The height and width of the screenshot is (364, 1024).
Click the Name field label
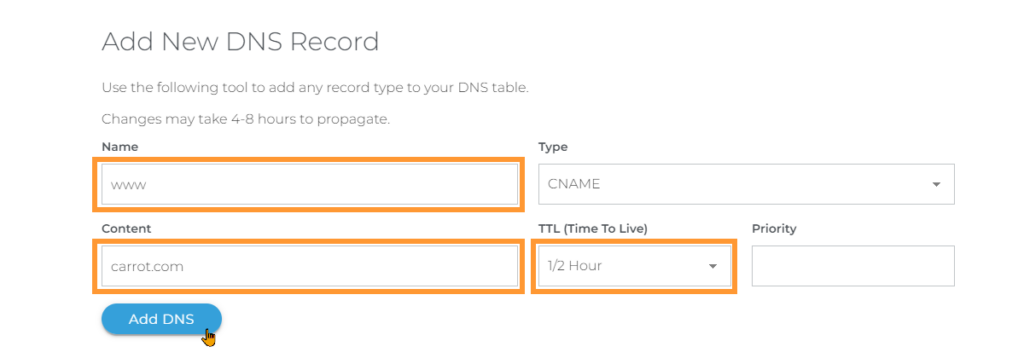pos(120,147)
